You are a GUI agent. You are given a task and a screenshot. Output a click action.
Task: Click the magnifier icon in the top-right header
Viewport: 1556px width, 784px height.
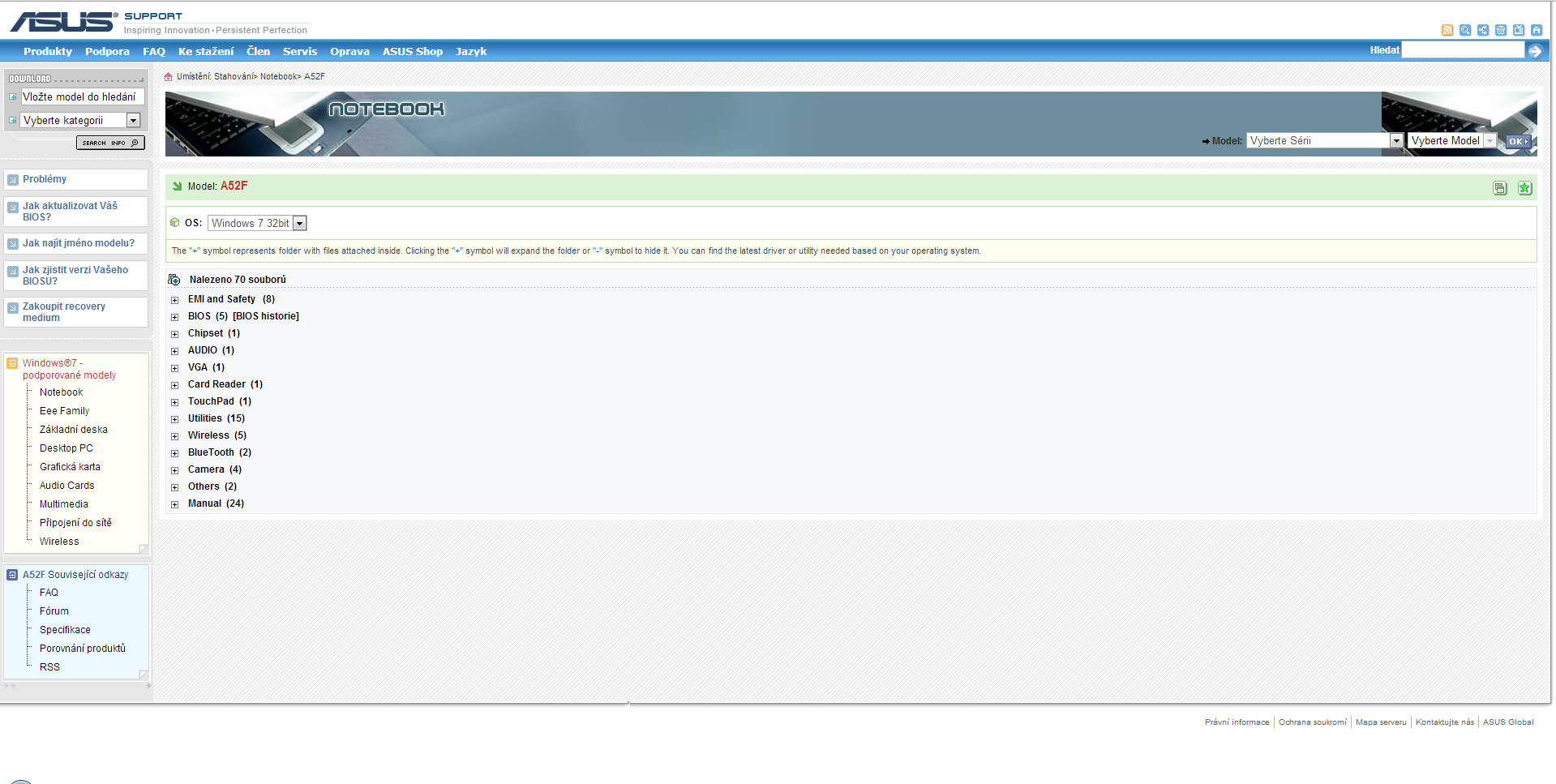click(x=1465, y=30)
